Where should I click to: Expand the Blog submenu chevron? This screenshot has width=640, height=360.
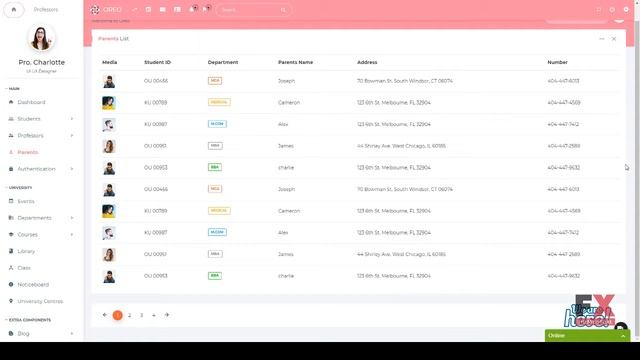(72, 333)
